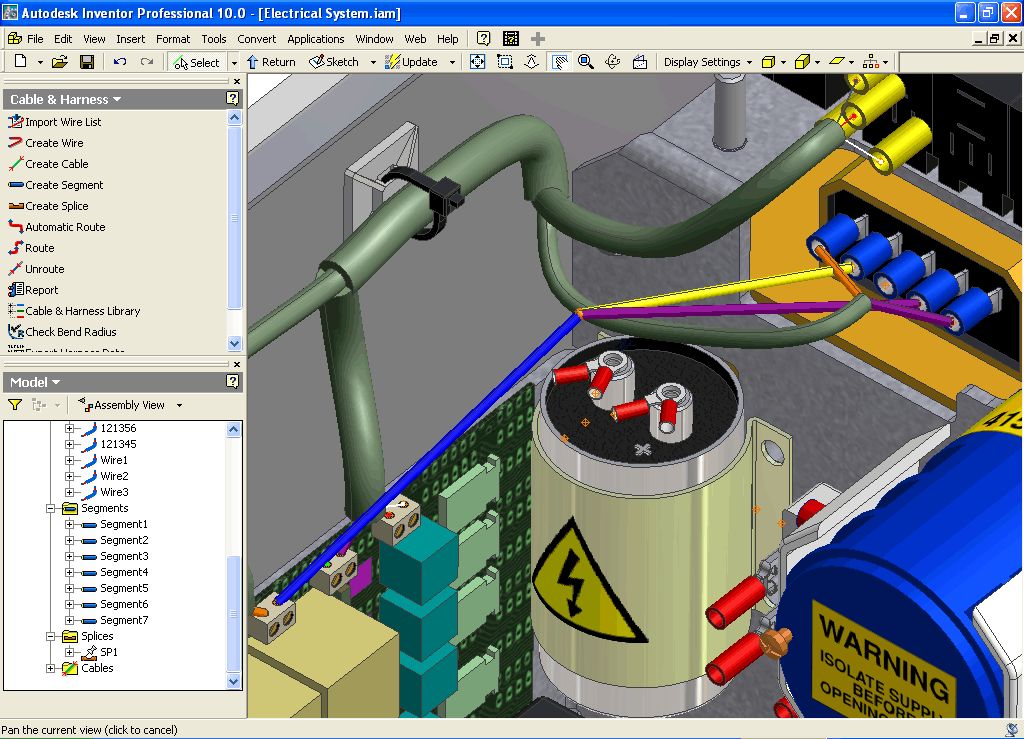Image resolution: width=1024 pixels, height=739 pixels.
Task: Click the Undo arrow icon
Action: [x=120, y=61]
